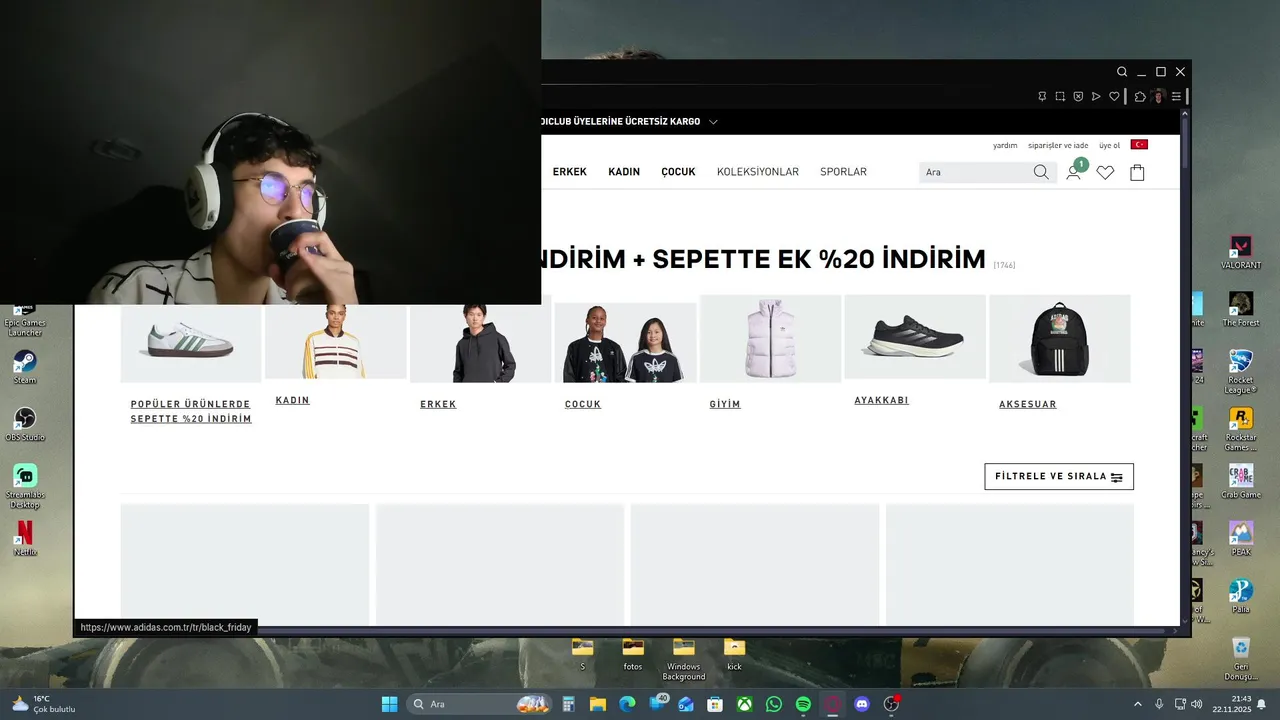Open Discord from the taskbar
This screenshot has width=1280, height=720.
pyautogui.click(x=862, y=704)
